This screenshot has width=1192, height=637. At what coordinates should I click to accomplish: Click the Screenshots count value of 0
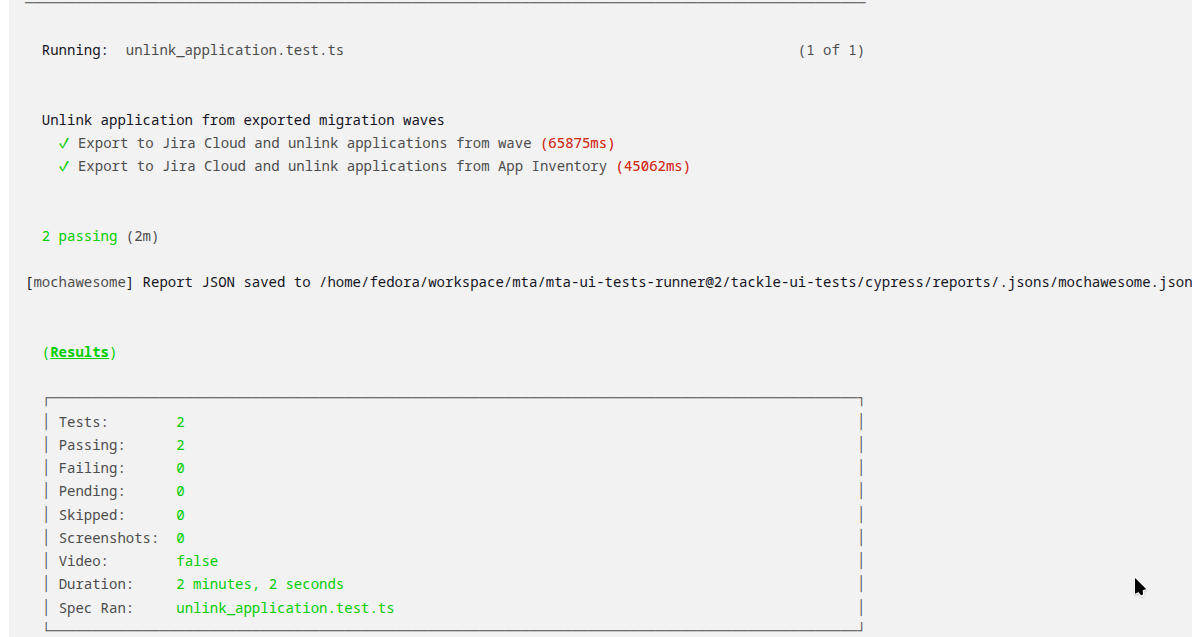coord(181,538)
